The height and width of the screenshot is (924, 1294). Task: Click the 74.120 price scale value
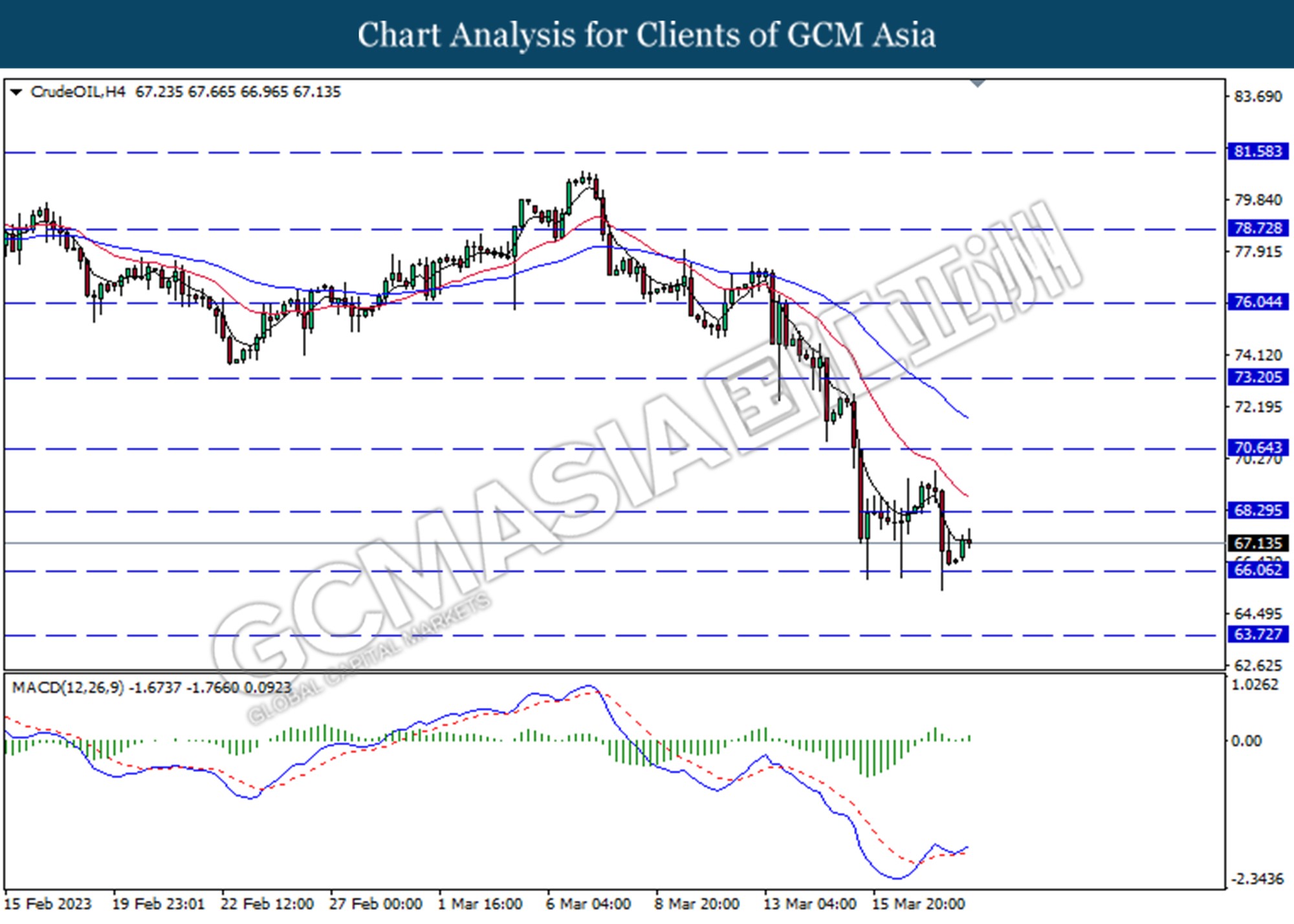tap(1258, 355)
